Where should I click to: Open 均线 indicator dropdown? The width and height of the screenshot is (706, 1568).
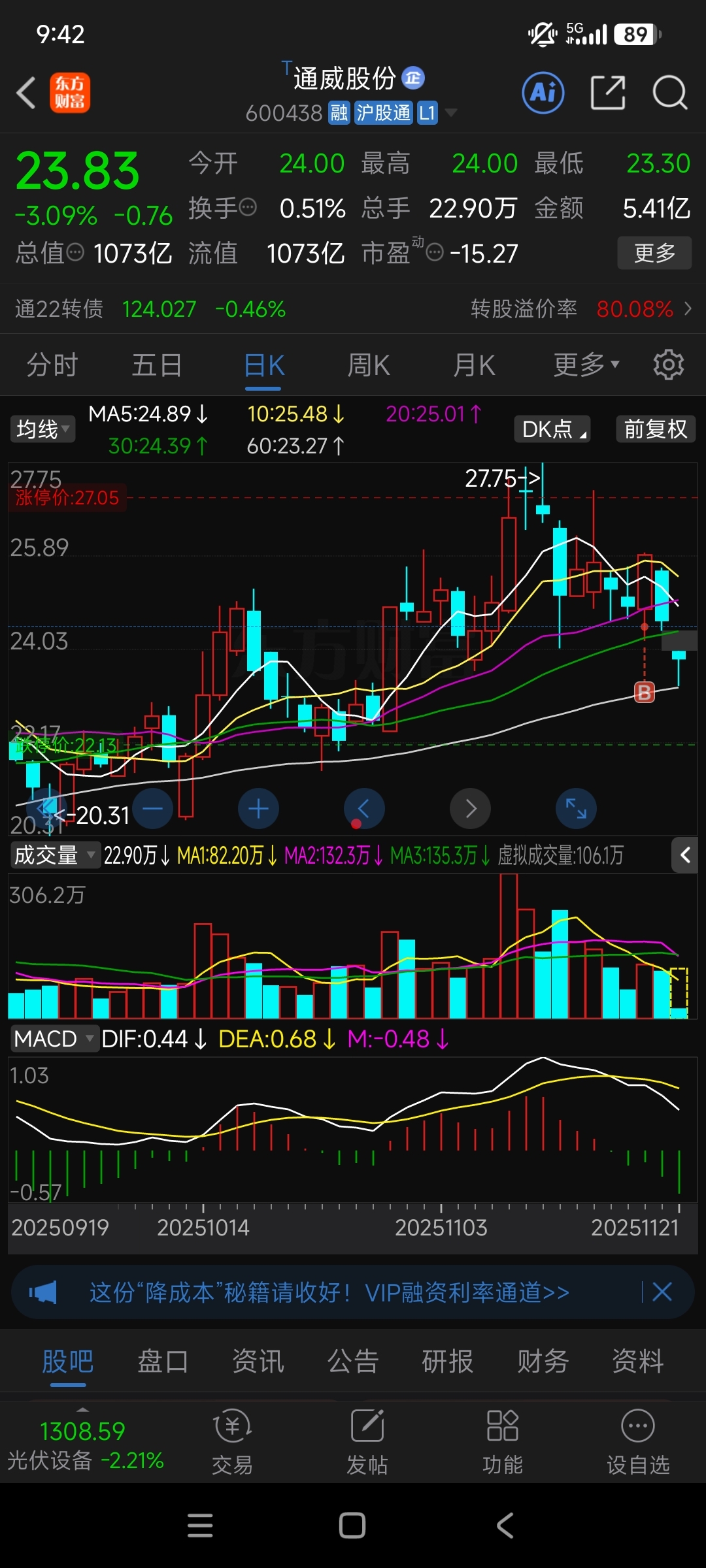click(x=42, y=429)
